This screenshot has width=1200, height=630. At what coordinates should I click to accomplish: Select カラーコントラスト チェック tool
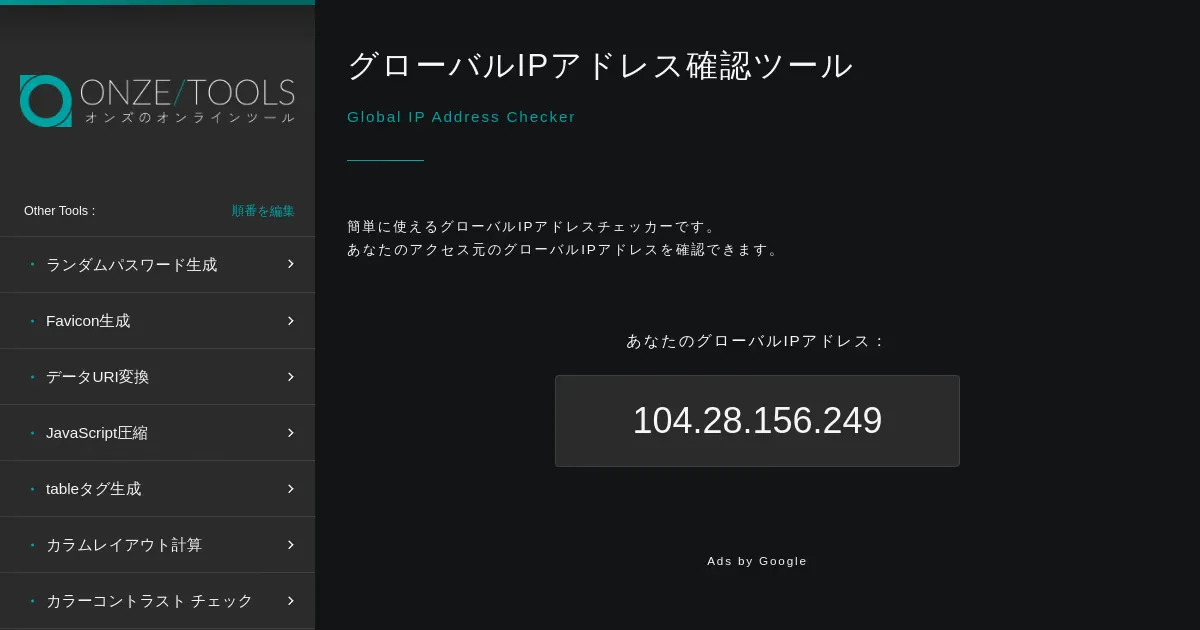[149, 601]
